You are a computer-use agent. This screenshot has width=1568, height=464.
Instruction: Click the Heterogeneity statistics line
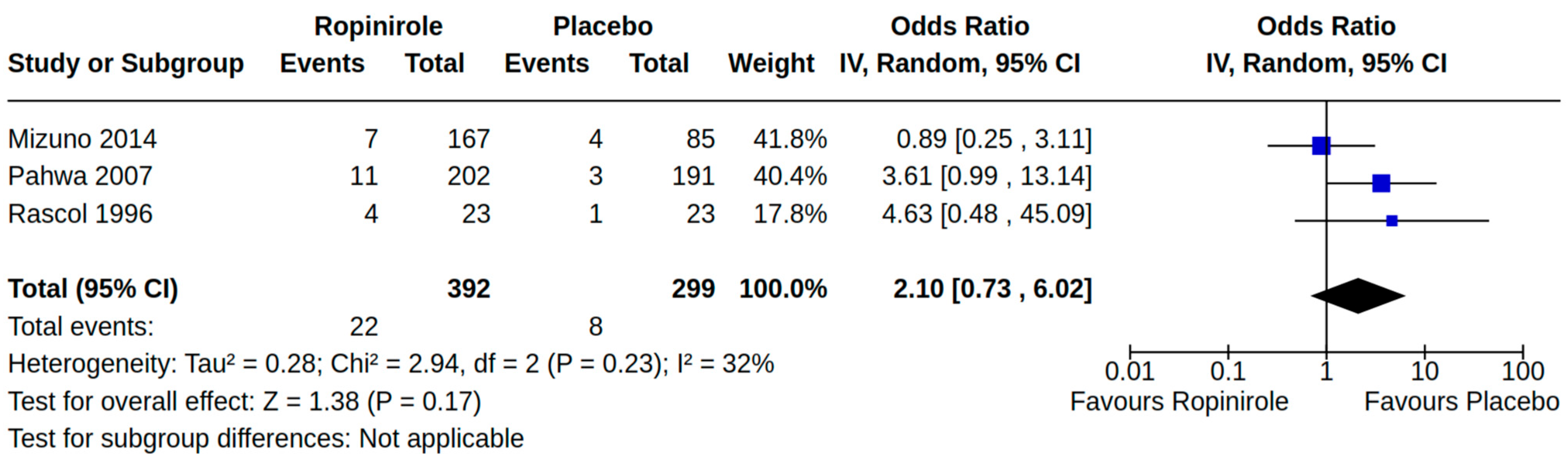coord(390,364)
